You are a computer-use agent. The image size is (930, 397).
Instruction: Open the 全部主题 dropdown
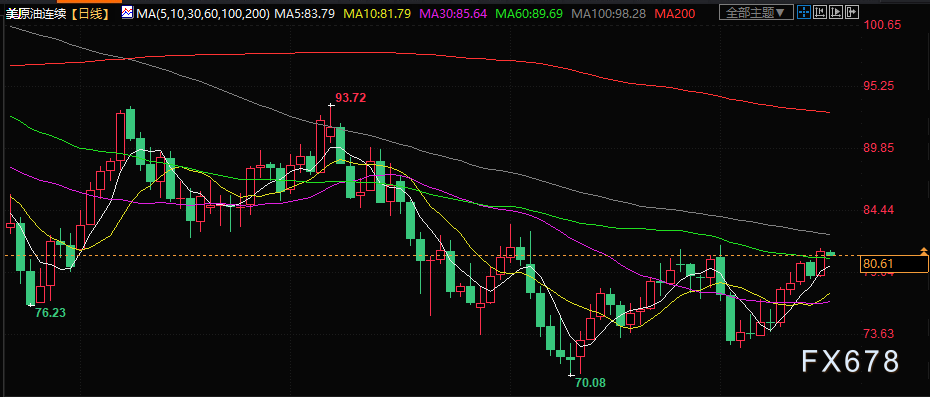(756, 12)
